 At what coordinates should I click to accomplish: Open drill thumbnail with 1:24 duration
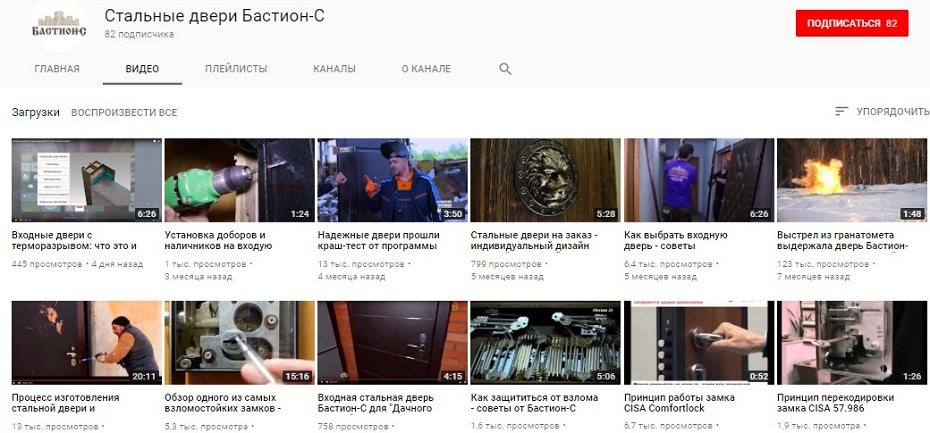[x=240, y=180]
